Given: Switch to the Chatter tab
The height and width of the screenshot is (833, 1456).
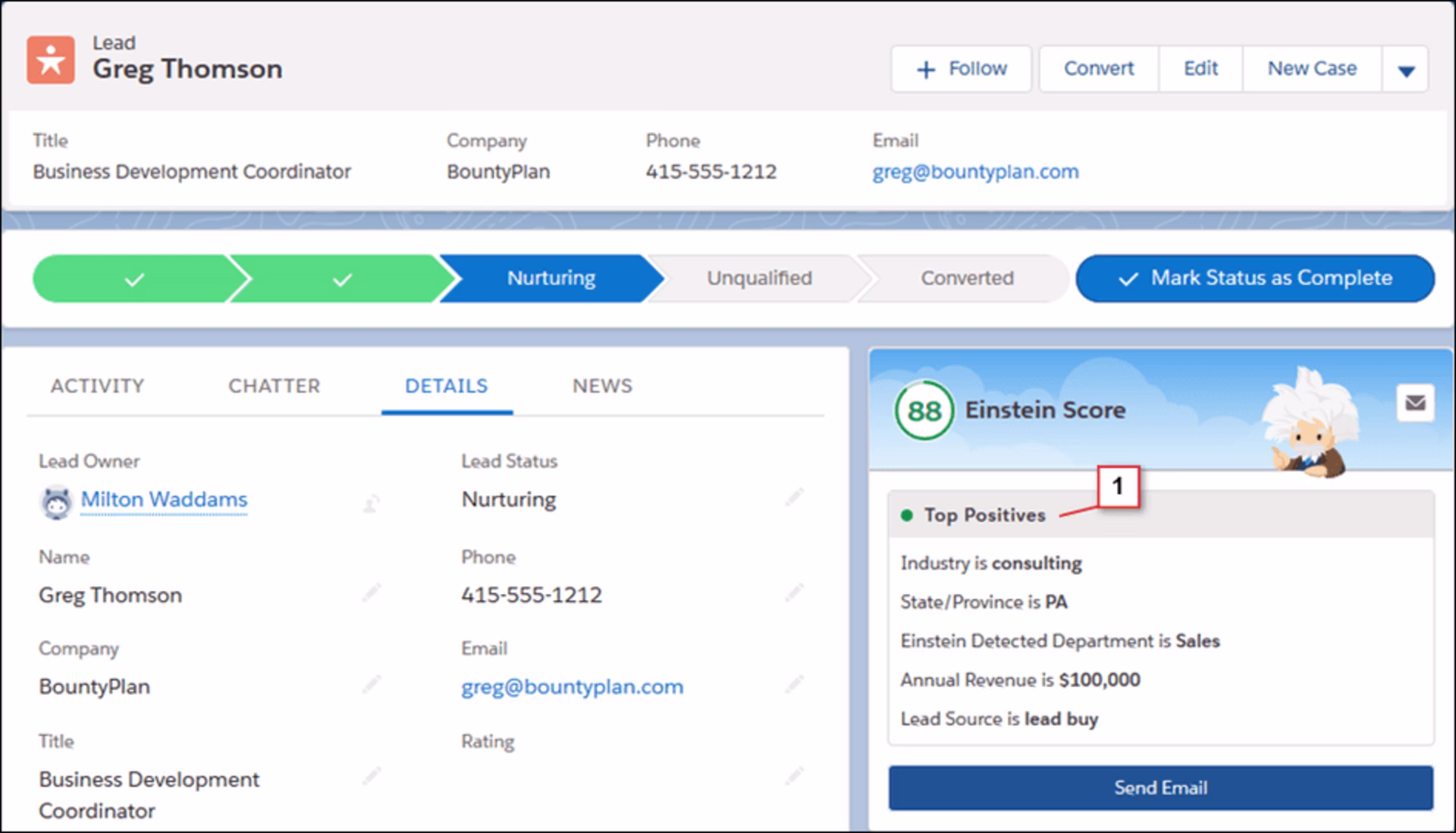Looking at the screenshot, I should (x=275, y=385).
